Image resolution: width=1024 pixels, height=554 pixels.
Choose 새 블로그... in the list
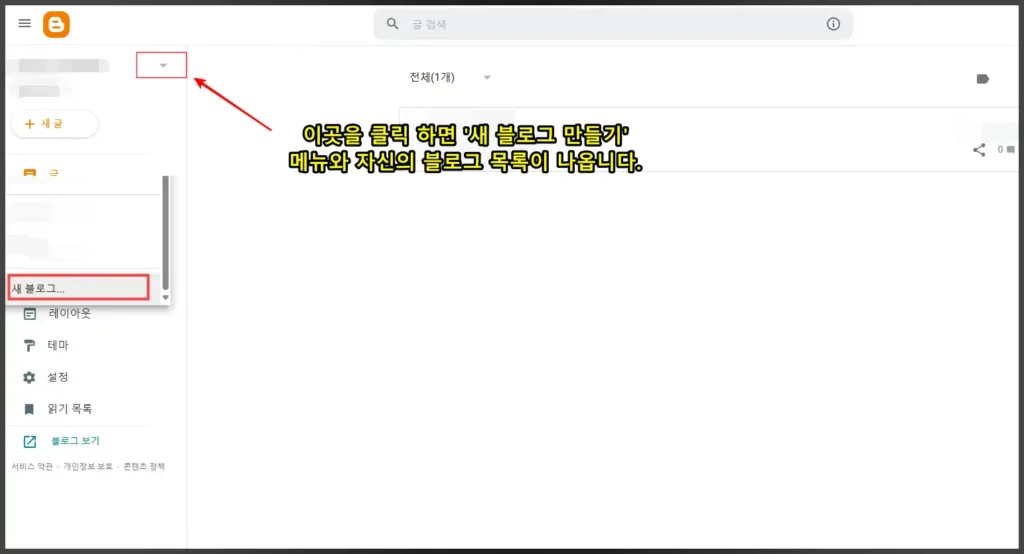point(78,288)
